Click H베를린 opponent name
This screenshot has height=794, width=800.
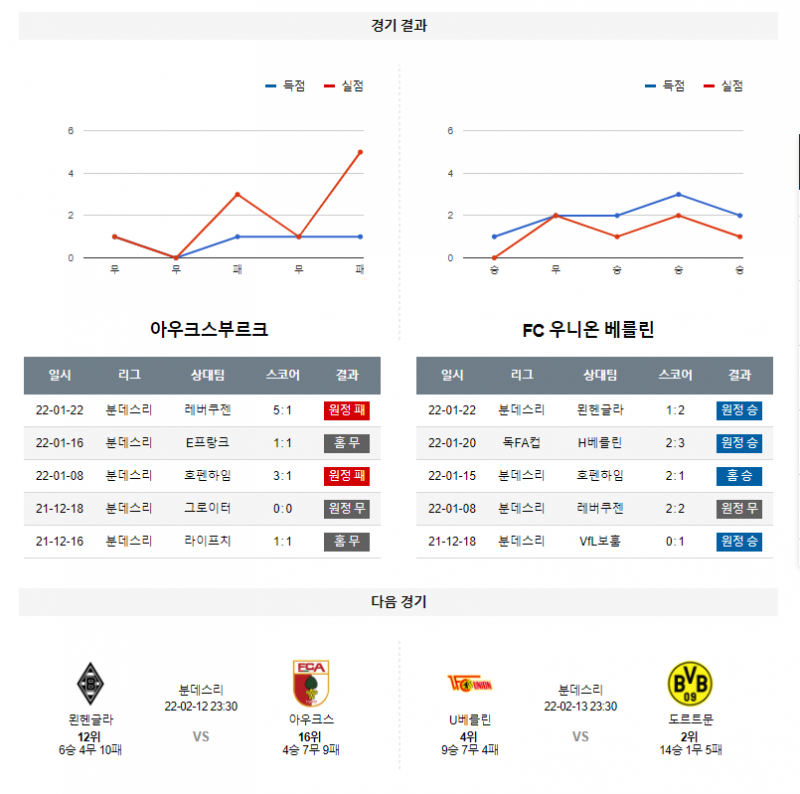(600, 442)
